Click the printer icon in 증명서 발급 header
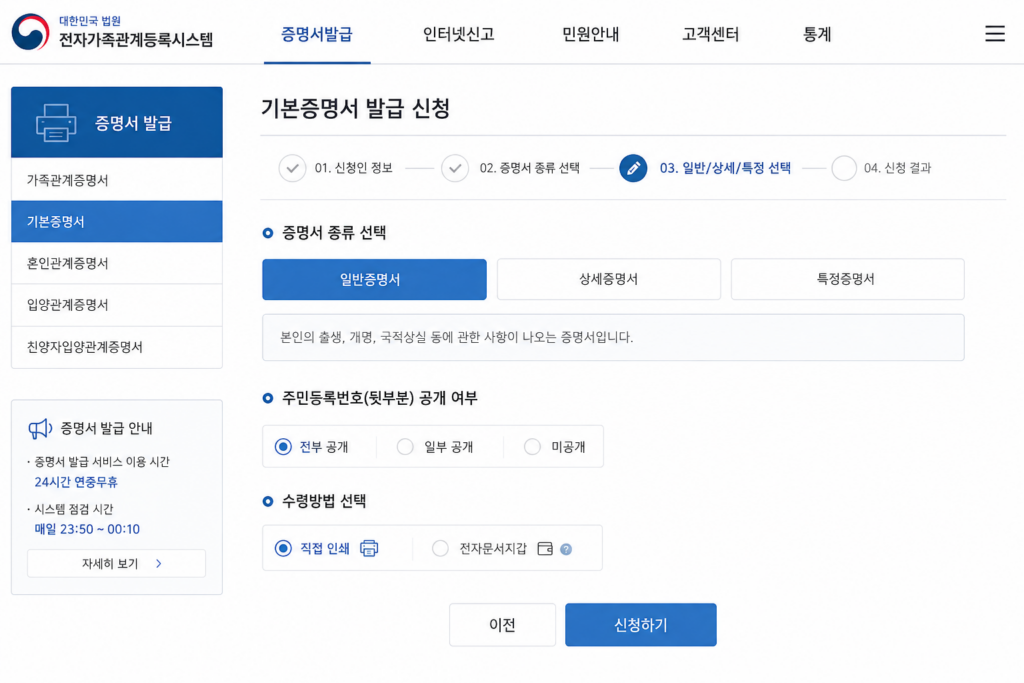The height and width of the screenshot is (683, 1024). tap(56, 123)
